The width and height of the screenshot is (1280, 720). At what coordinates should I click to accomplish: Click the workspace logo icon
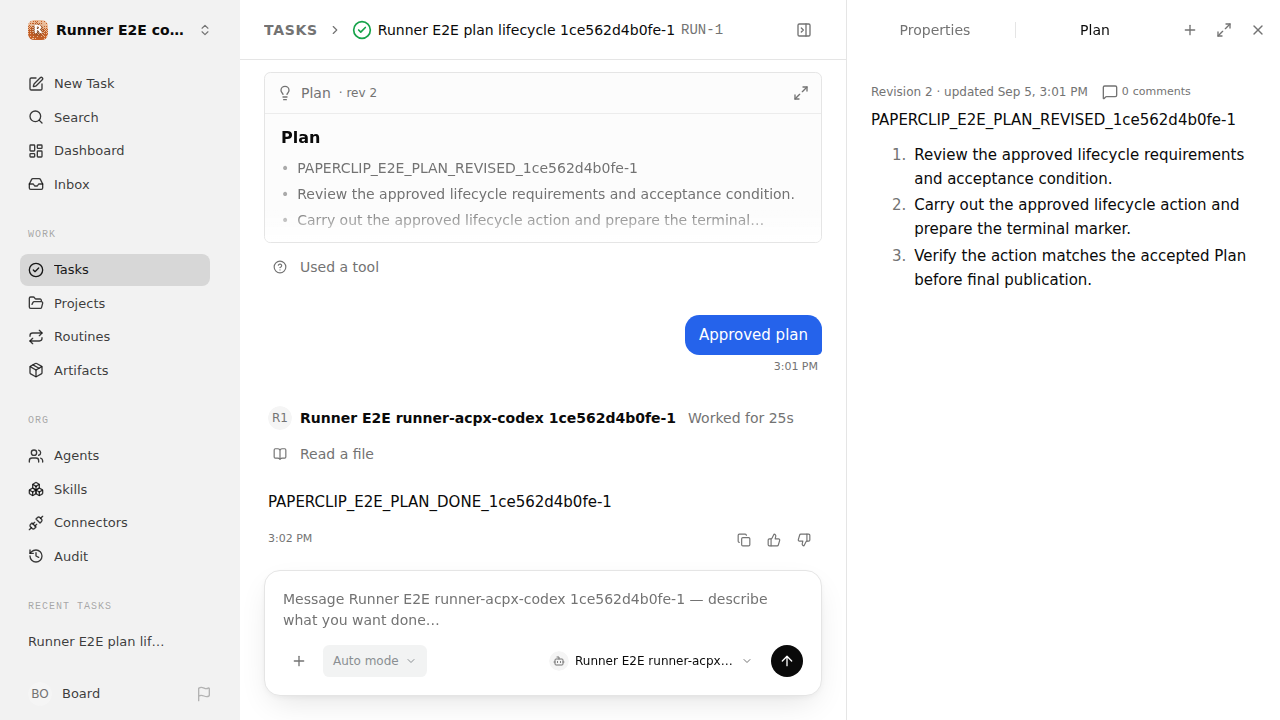[x=37, y=30]
